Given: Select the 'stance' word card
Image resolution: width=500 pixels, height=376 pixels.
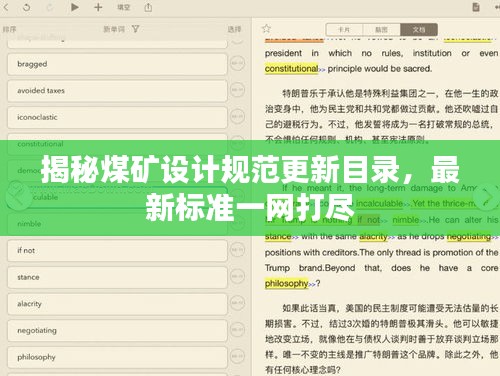Looking at the screenshot, I should click(x=117, y=277).
